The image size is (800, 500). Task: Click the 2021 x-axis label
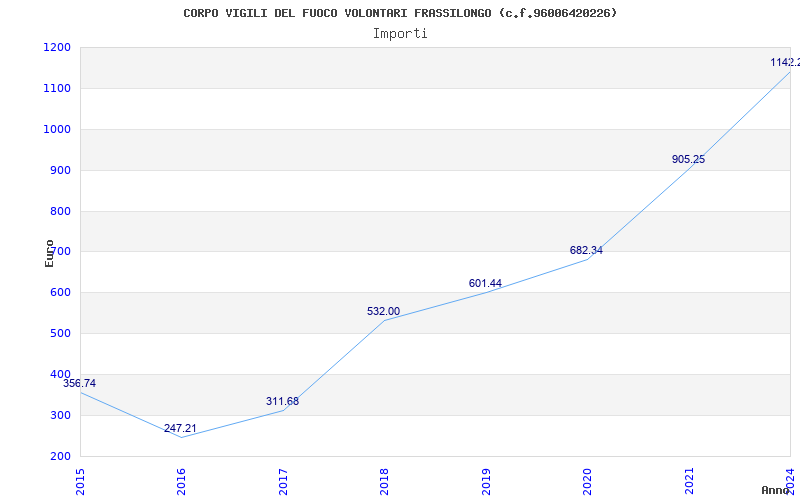coord(689,482)
